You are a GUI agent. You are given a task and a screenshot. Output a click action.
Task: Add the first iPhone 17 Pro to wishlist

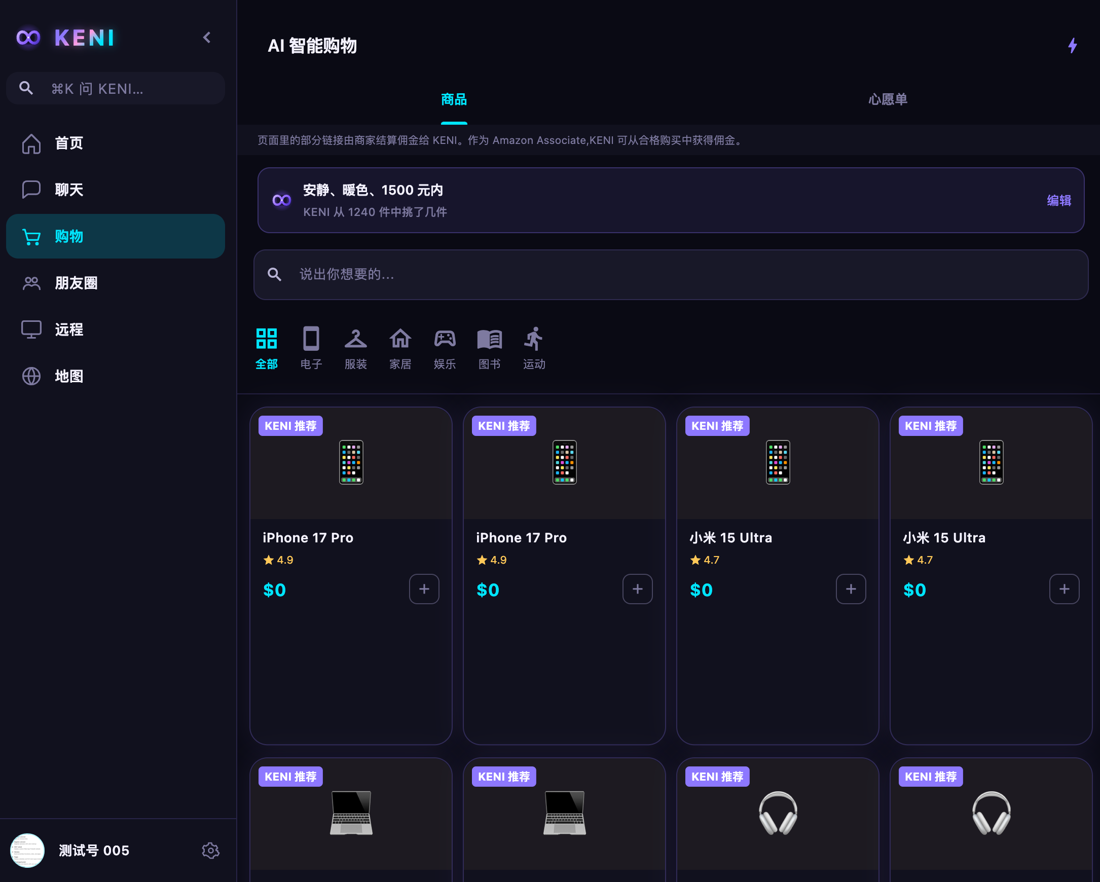pyautogui.click(x=424, y=589)
